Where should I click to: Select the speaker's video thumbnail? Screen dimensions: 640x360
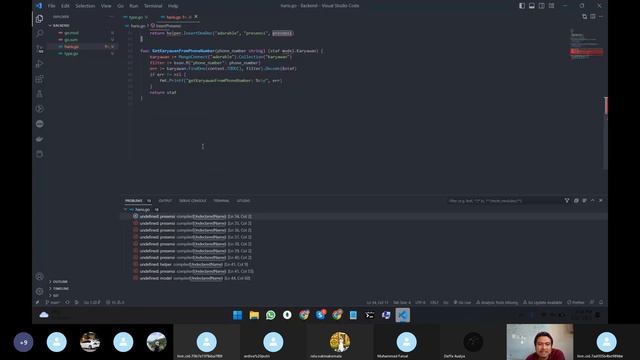point(540,342)
